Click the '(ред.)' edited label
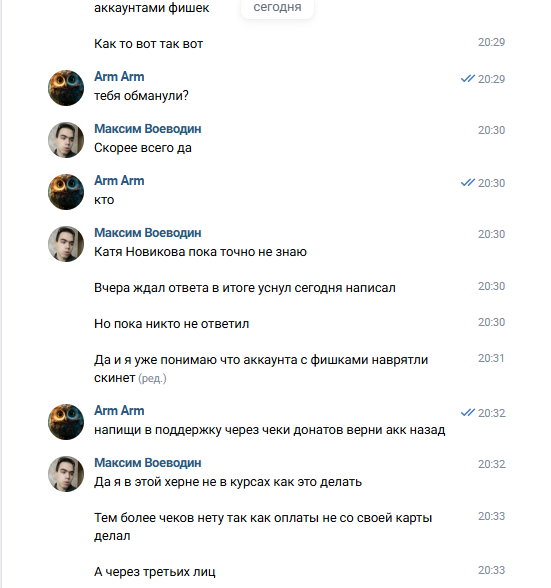Screen dimensions: 551x588 pos(152,378)
